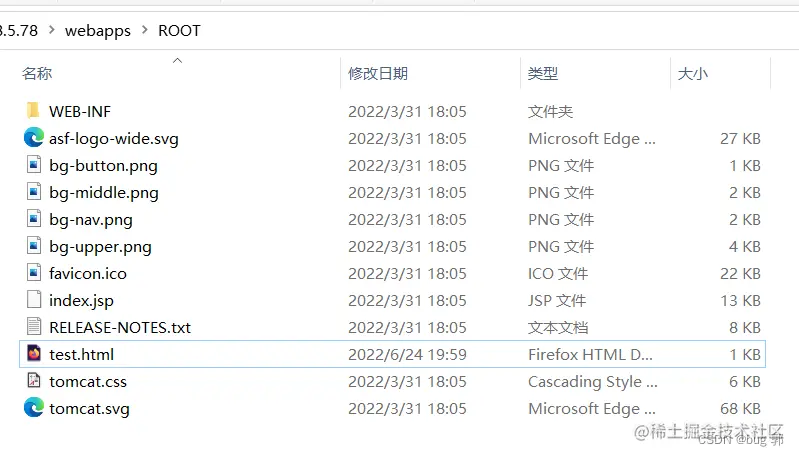The height and width of the screenshot is (456, 799).
Task: Select the bg-middle.png file name
Action: [104, 193]
